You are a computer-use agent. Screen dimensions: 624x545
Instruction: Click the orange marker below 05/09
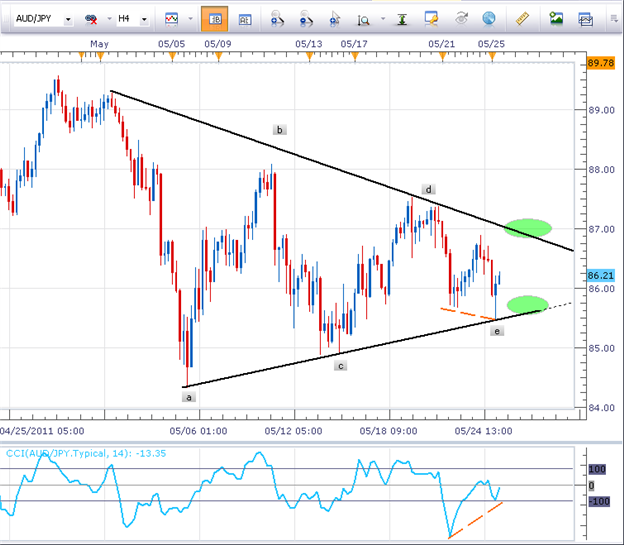coord(218,57)
